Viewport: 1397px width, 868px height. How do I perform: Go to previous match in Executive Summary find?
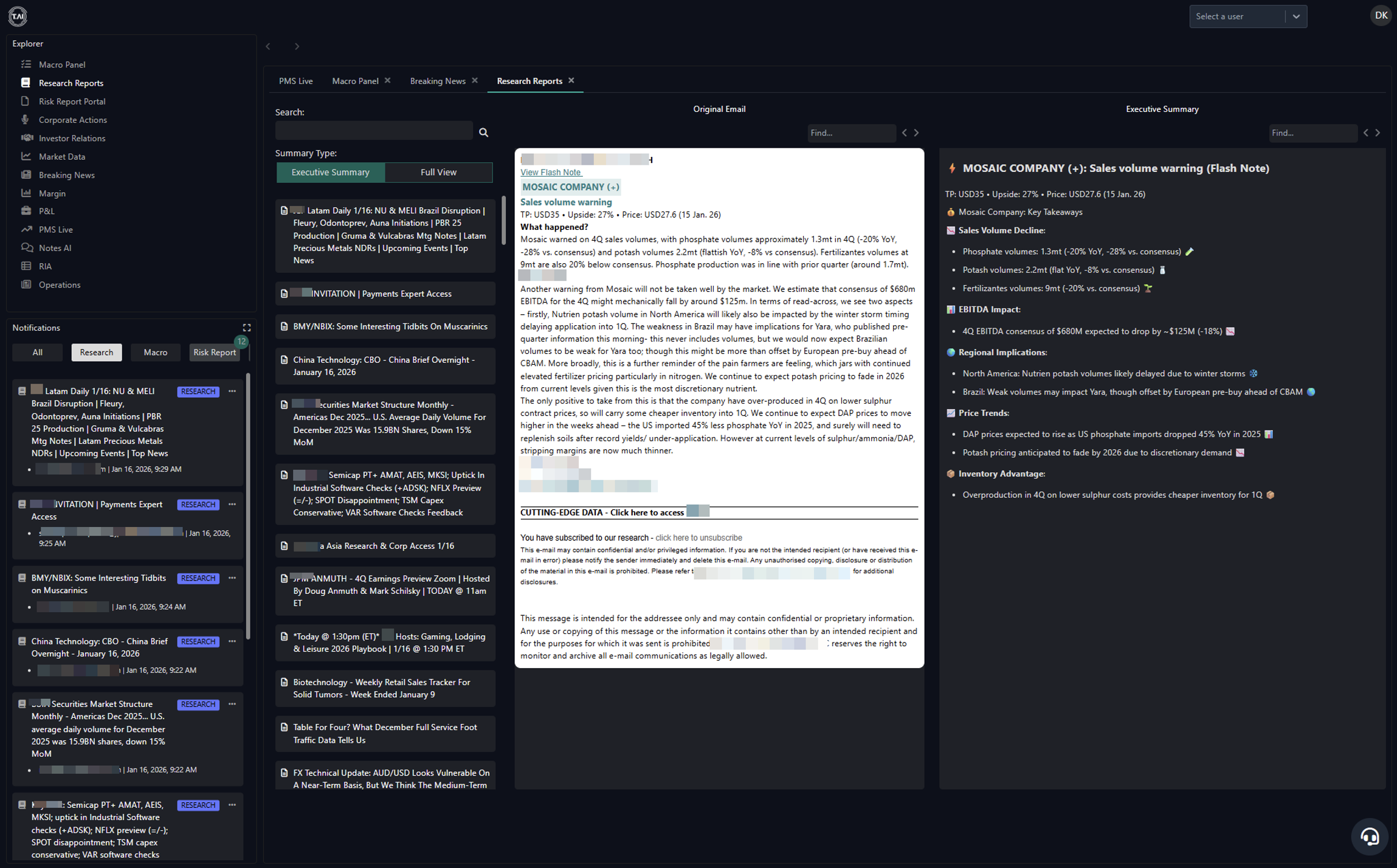pyautogui.click(x=1365, y=133)
